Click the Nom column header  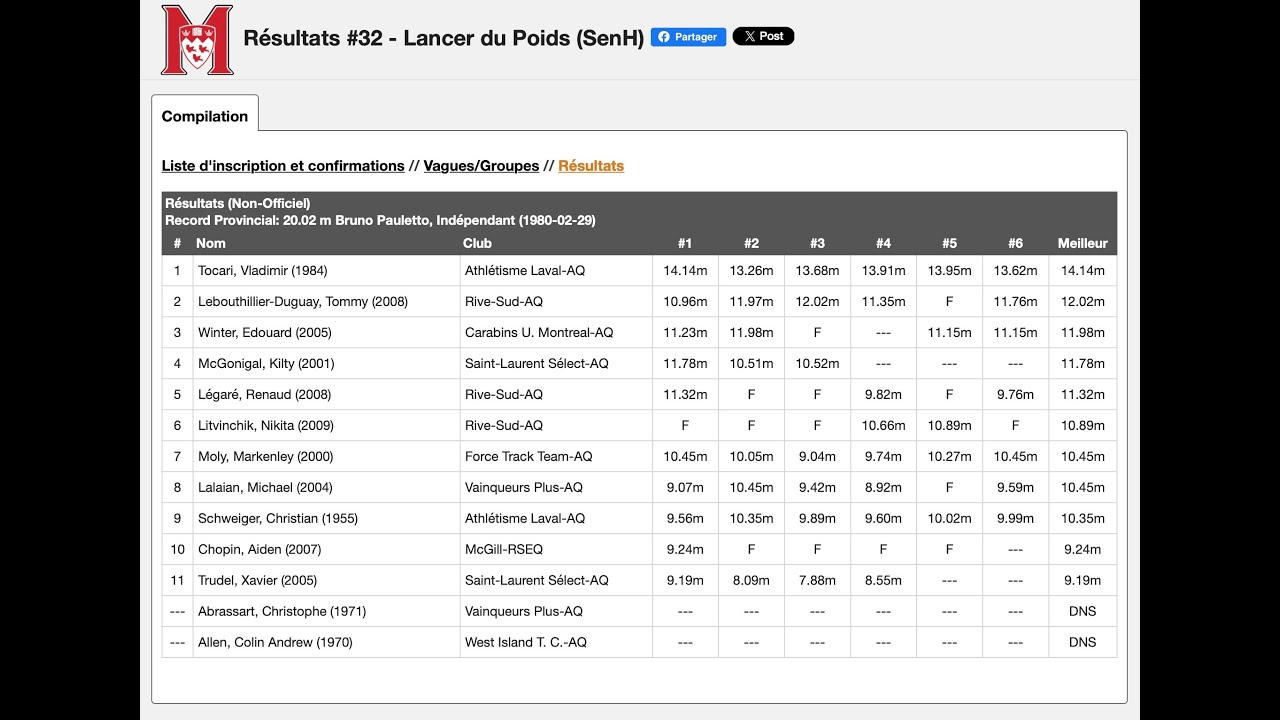(x=211, y=243)
